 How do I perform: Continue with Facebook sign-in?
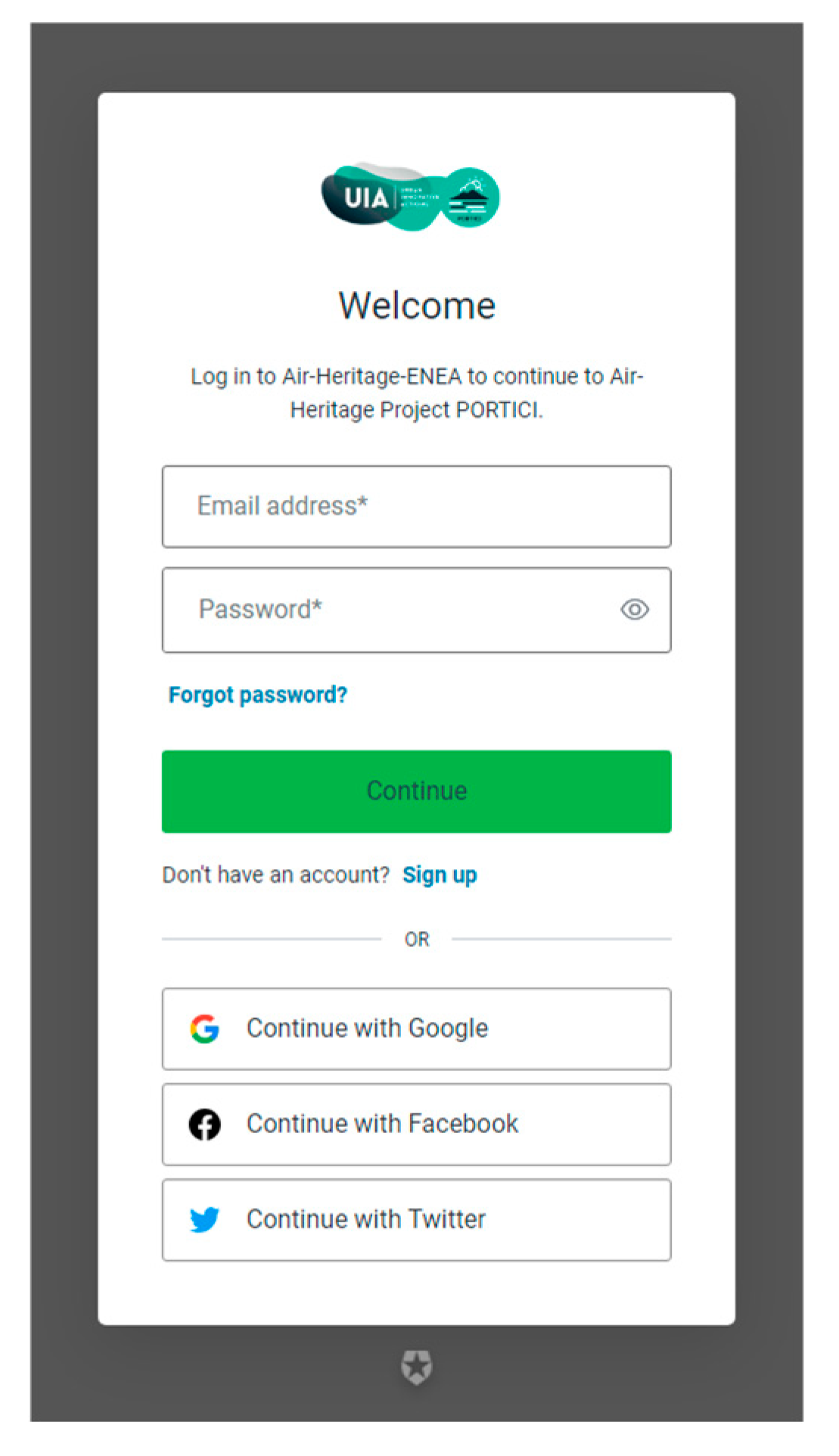coord(416,1125)
